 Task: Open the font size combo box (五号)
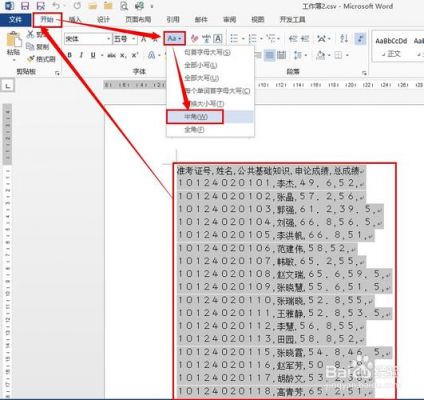pos(125,39)
